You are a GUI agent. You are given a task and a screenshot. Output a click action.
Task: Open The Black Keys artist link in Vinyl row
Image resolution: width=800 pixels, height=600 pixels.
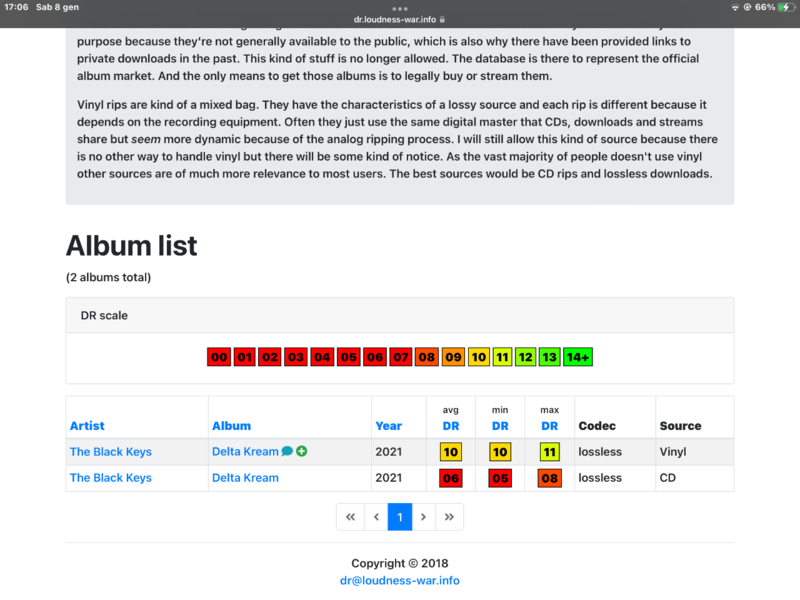111,452
